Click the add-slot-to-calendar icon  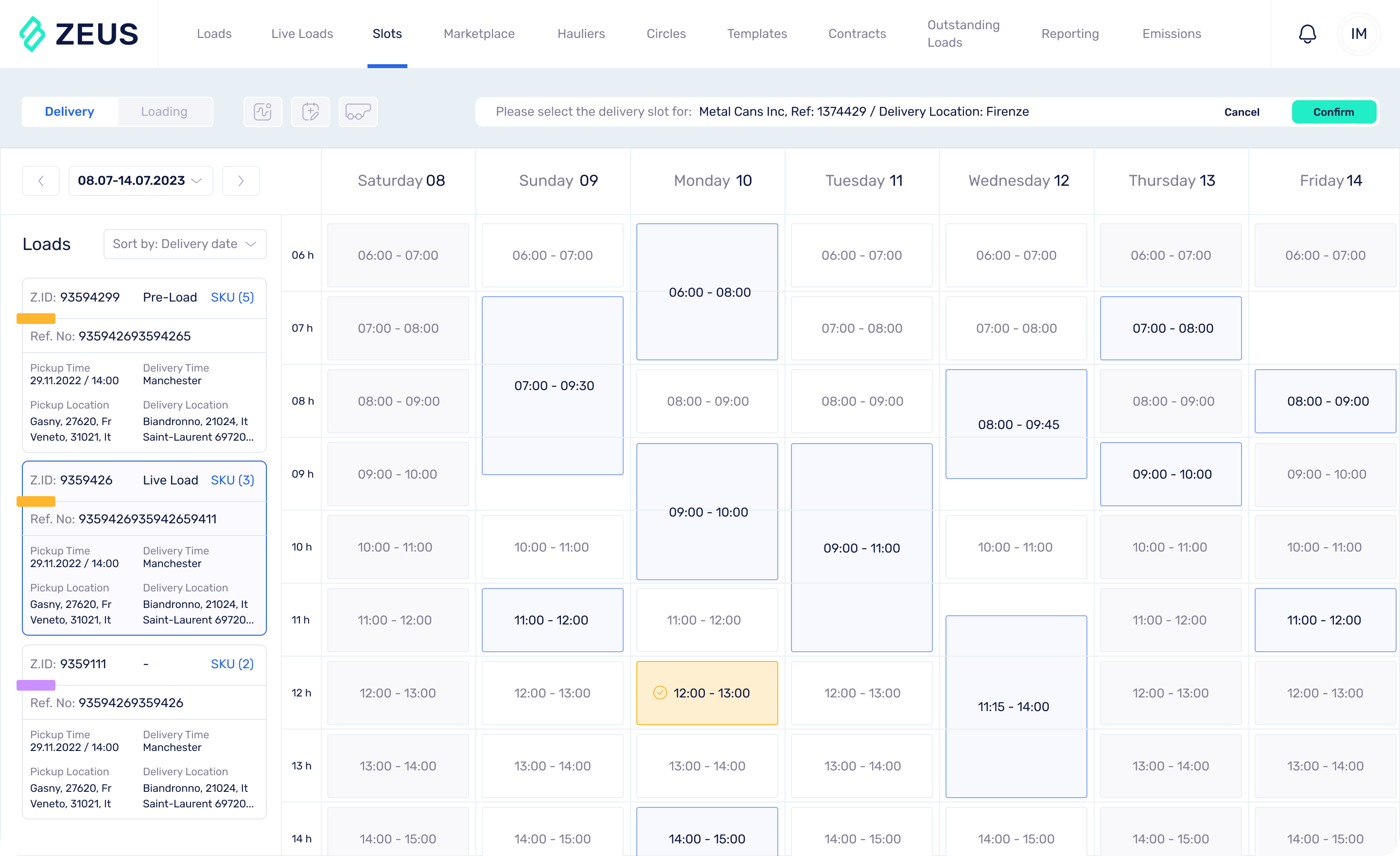click(310, 111)
